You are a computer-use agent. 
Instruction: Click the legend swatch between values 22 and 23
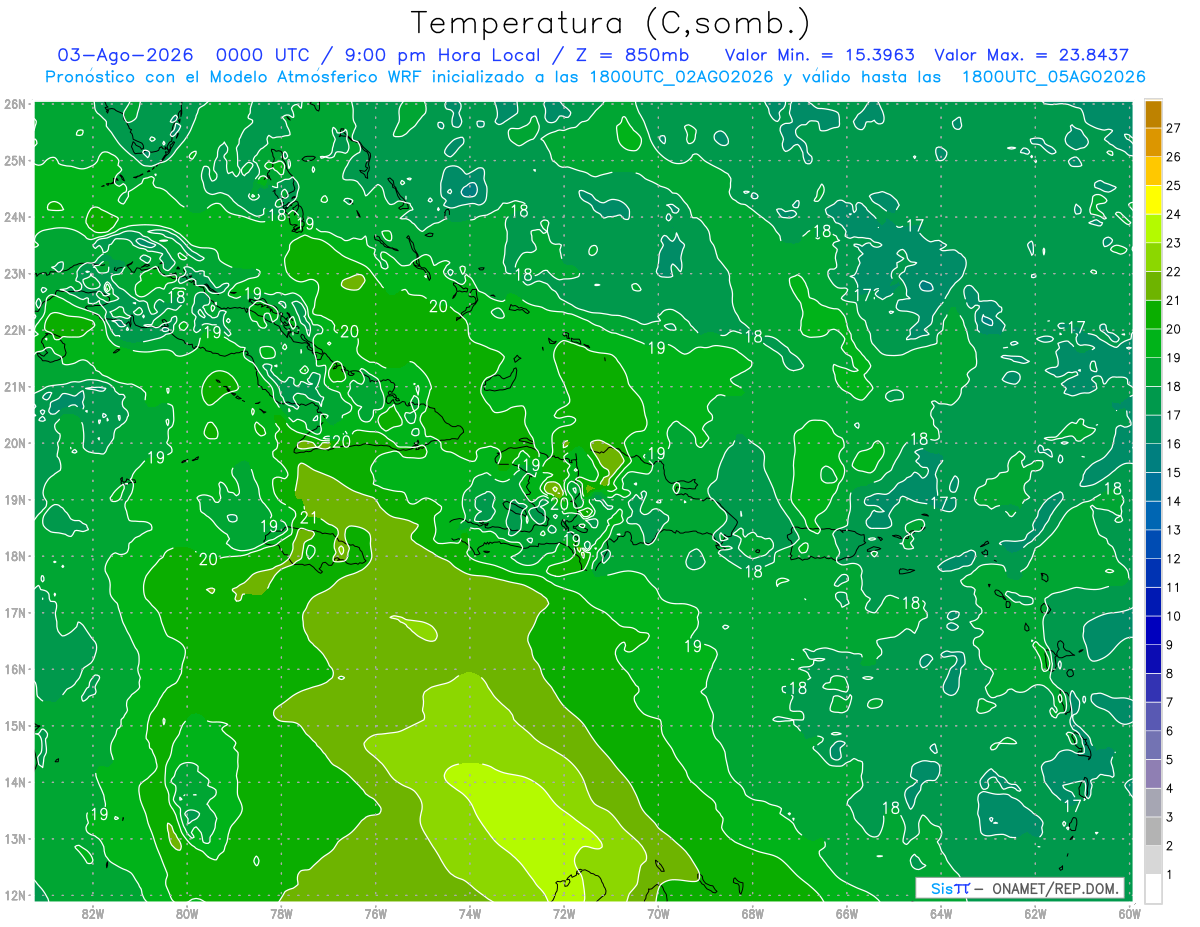tap(1153, 257)
